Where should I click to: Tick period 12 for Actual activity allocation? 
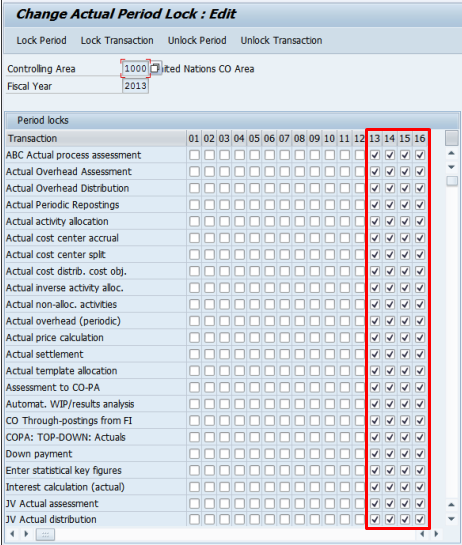360,221
